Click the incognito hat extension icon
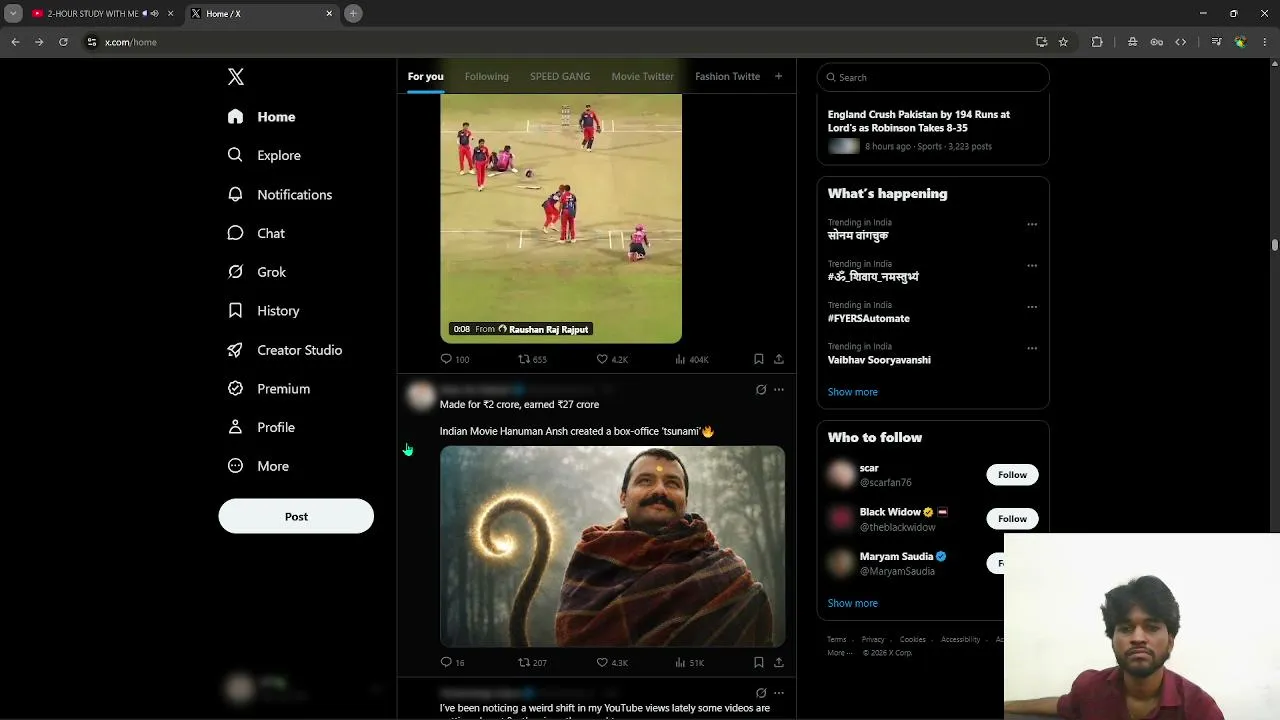 click(x=1132, y=42)
